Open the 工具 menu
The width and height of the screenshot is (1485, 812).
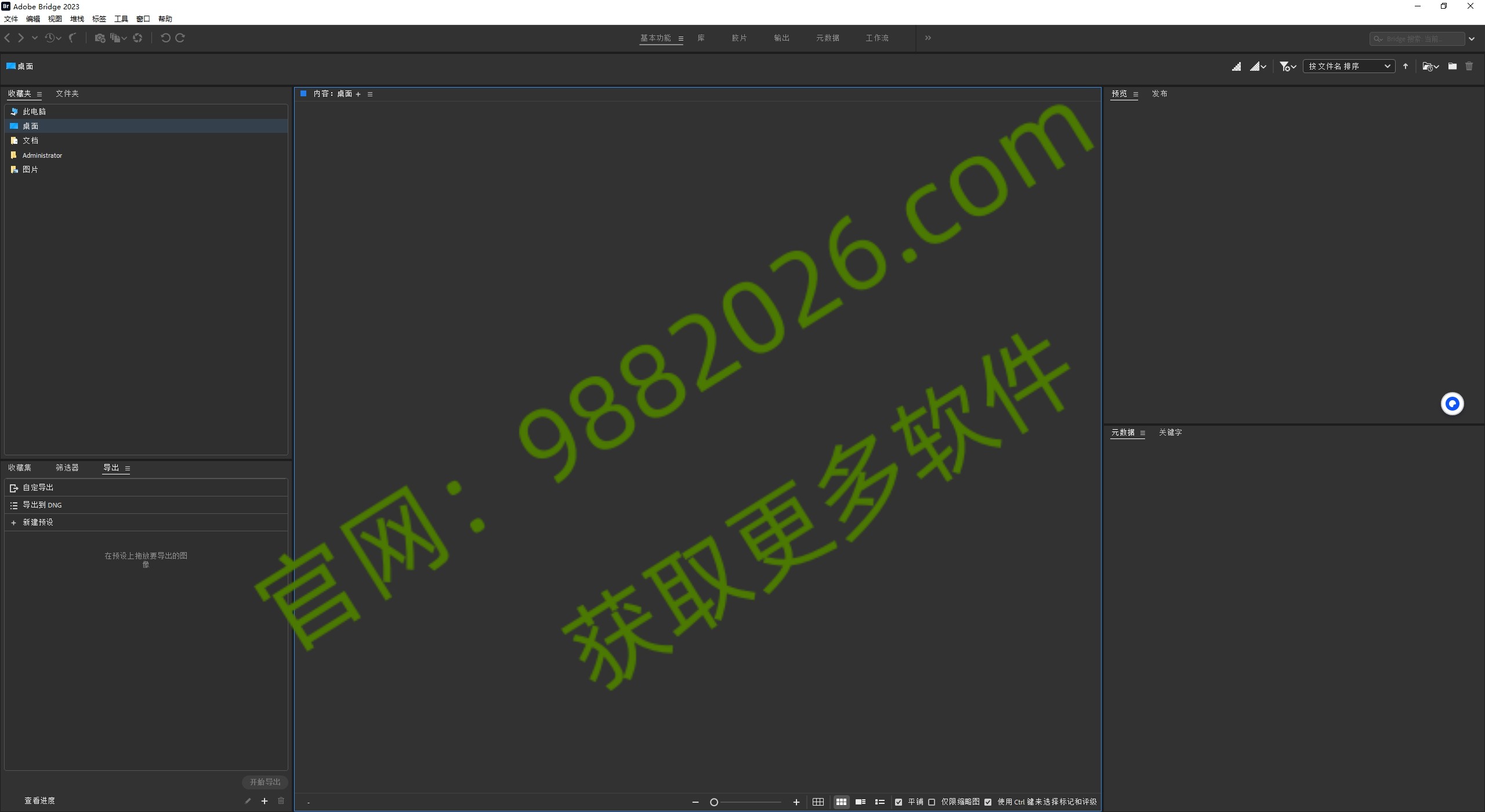coord(121,19)
